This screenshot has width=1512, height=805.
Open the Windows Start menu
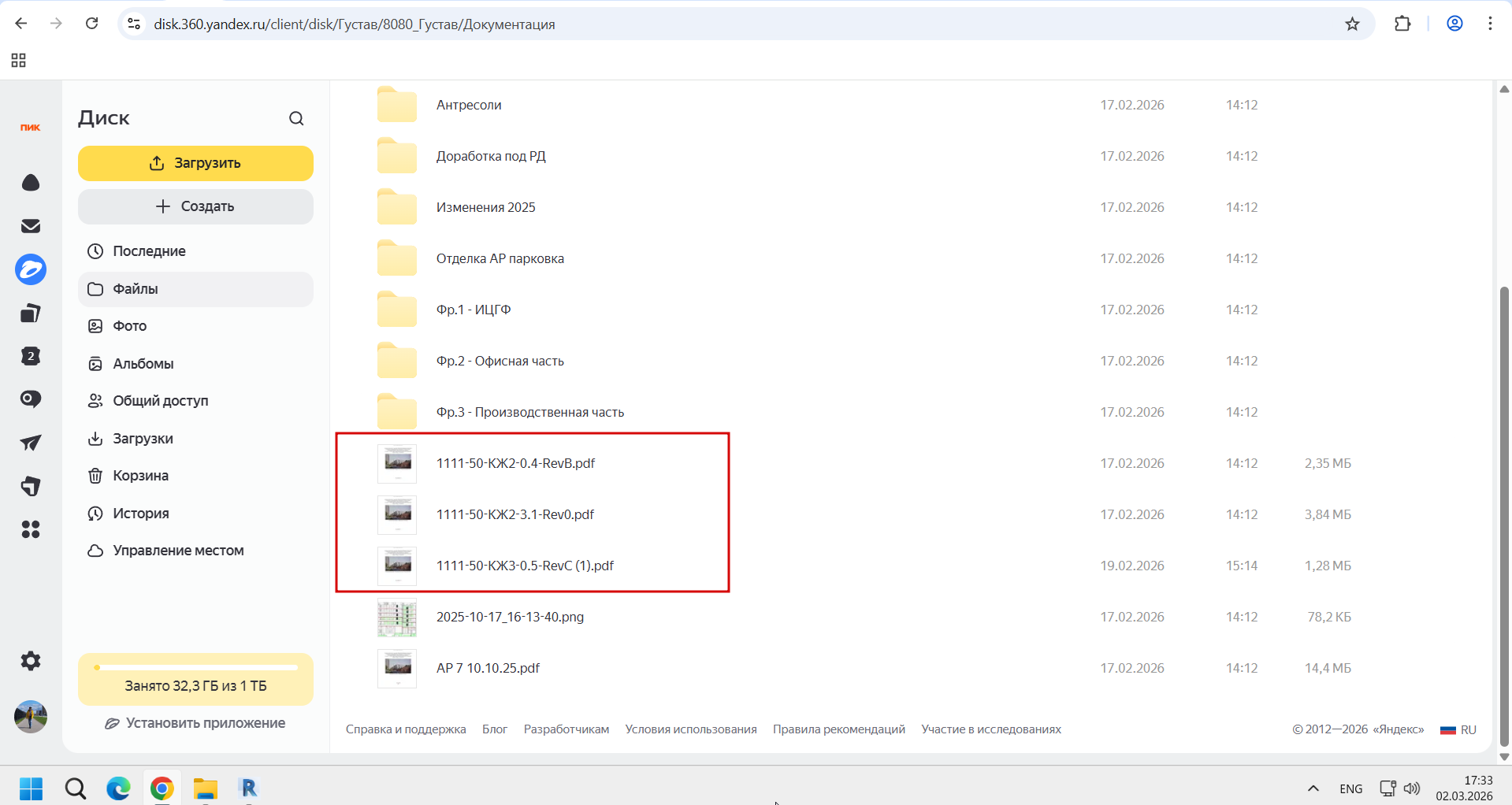point(32,788)
